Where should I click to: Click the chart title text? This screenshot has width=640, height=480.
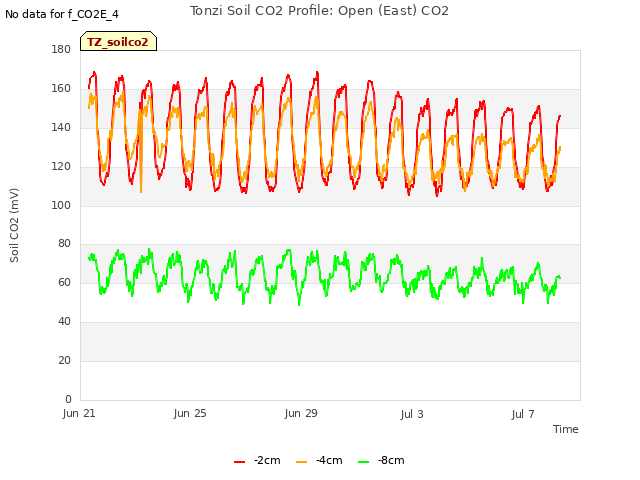point(319,11)
